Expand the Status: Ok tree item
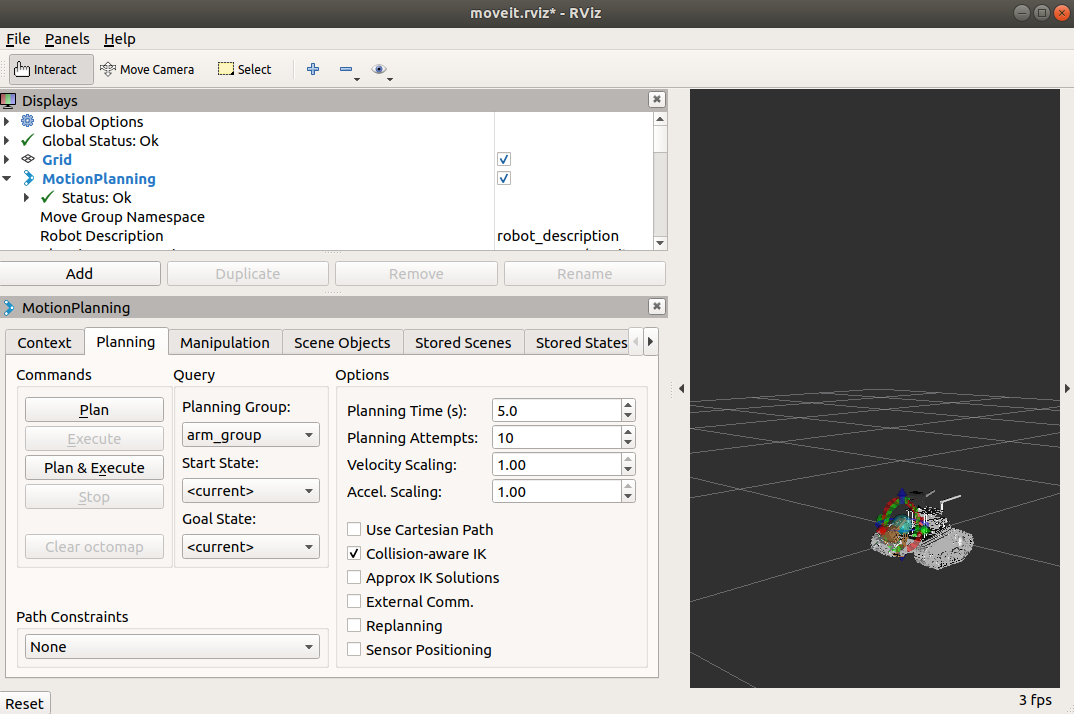 pos(27,198)
